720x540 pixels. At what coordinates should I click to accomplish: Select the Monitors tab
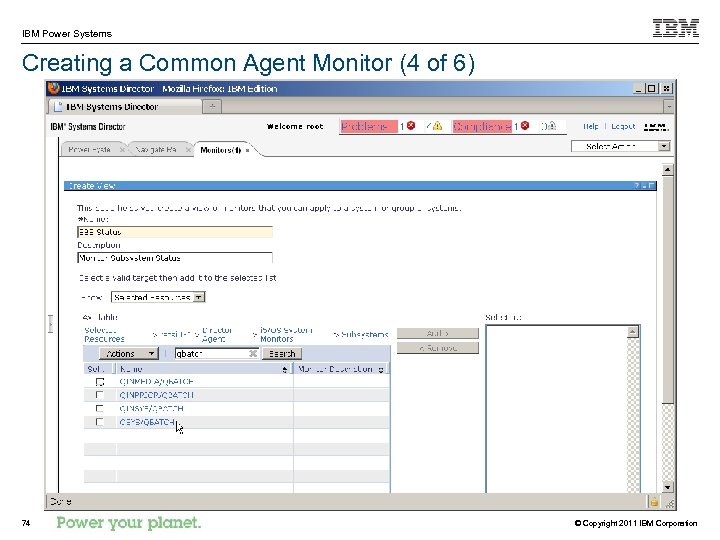pos(220,150)
